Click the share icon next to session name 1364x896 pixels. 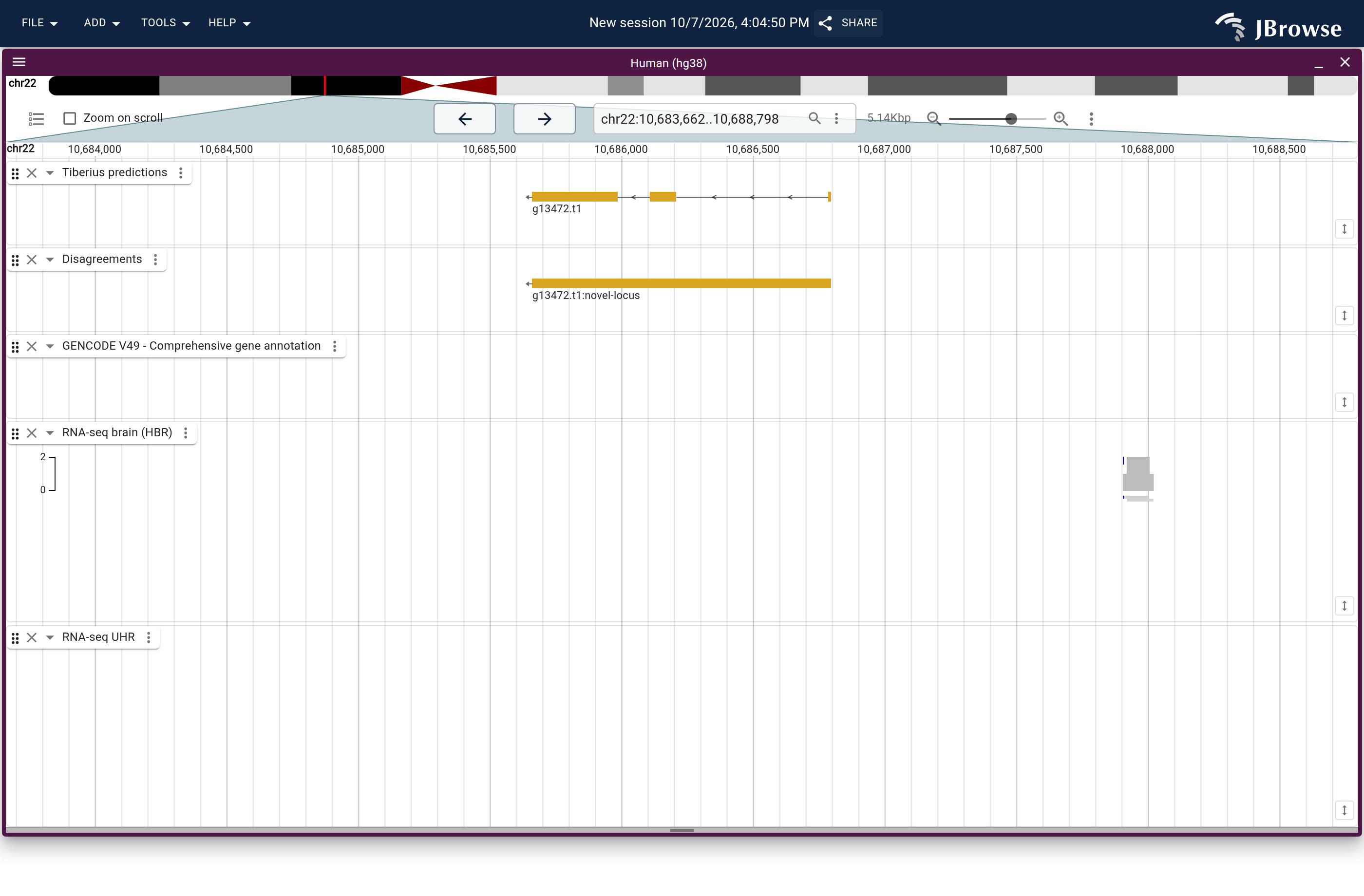coord(825,23)
